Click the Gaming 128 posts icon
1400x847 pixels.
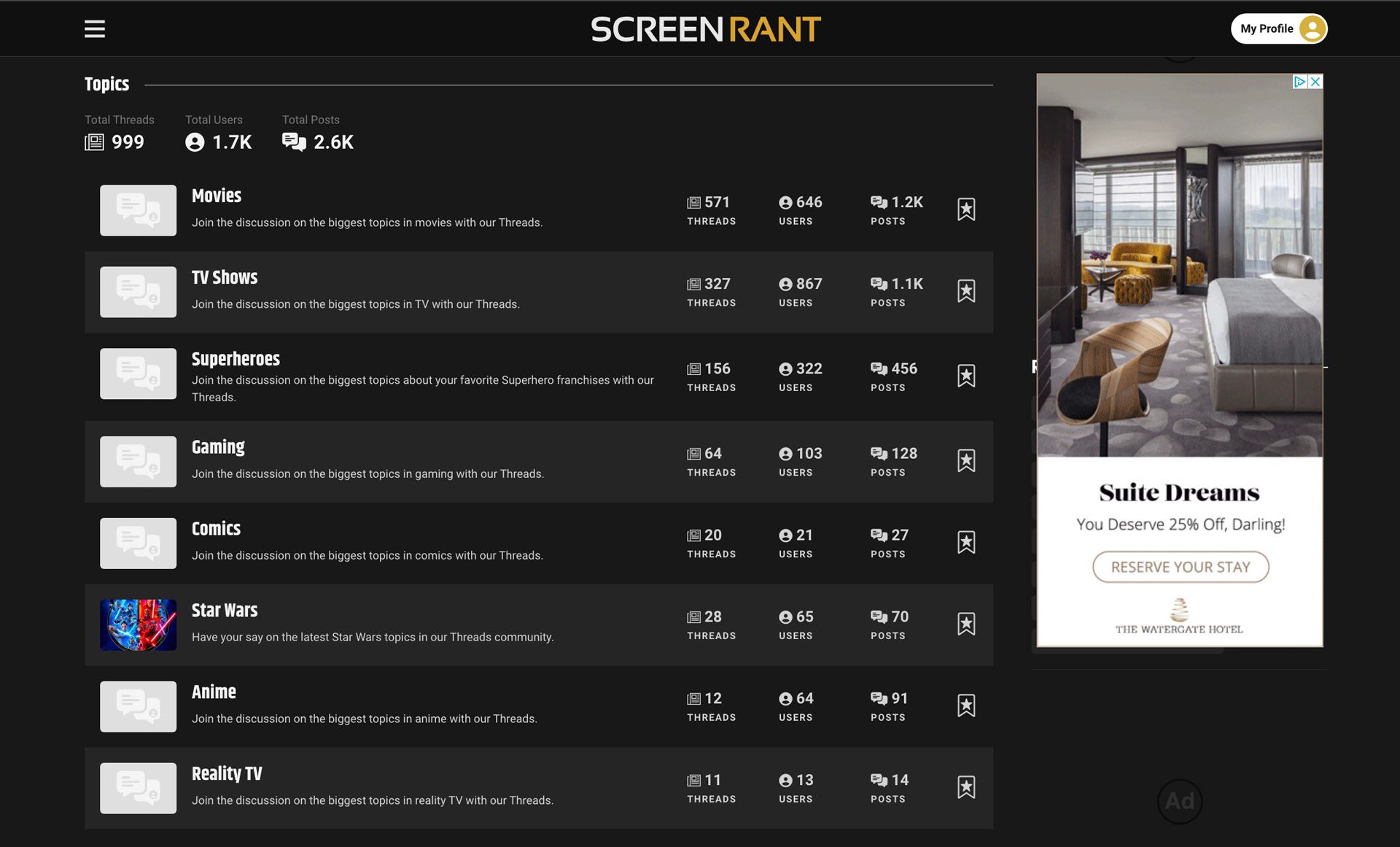pos(879,453)
